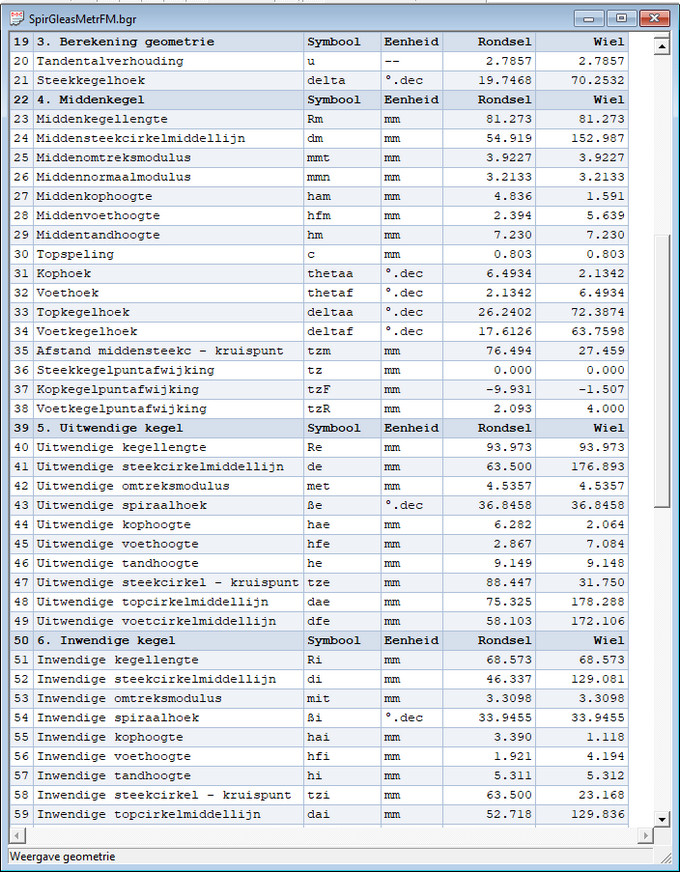The image size is (680, 872).
Task: Click 'Wiel' column header in row 22
Action: [x=609, y=100]
